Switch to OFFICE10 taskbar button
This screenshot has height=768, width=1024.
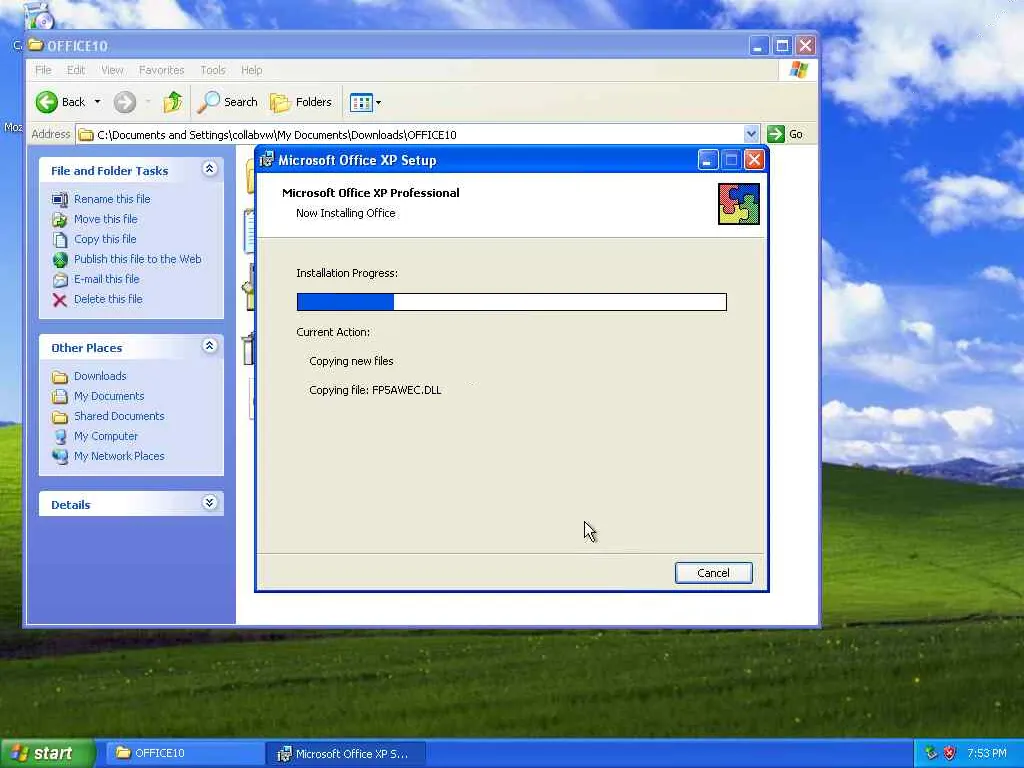tap(185, 754)
